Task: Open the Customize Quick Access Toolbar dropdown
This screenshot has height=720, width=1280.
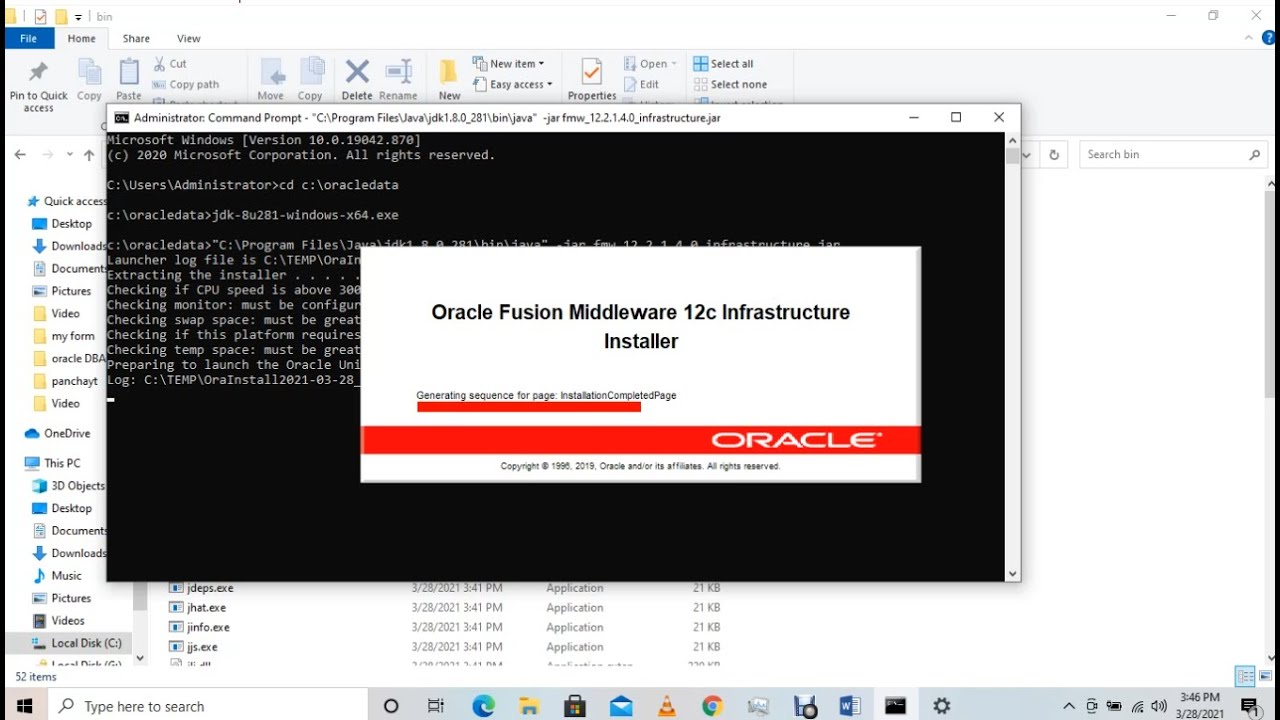Action: (x=78, y=17)
